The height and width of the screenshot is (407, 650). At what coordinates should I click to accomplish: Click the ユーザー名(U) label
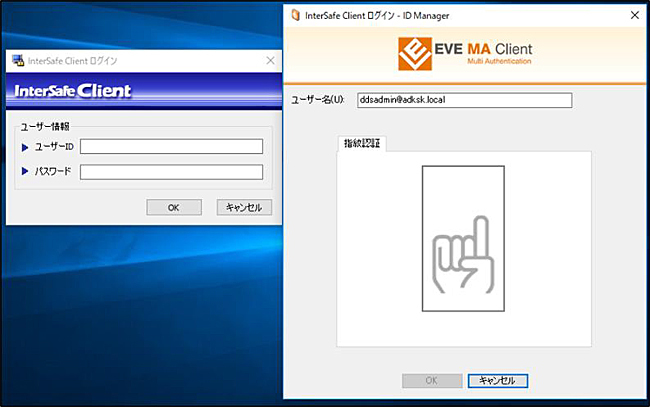(x=317, y=100)
